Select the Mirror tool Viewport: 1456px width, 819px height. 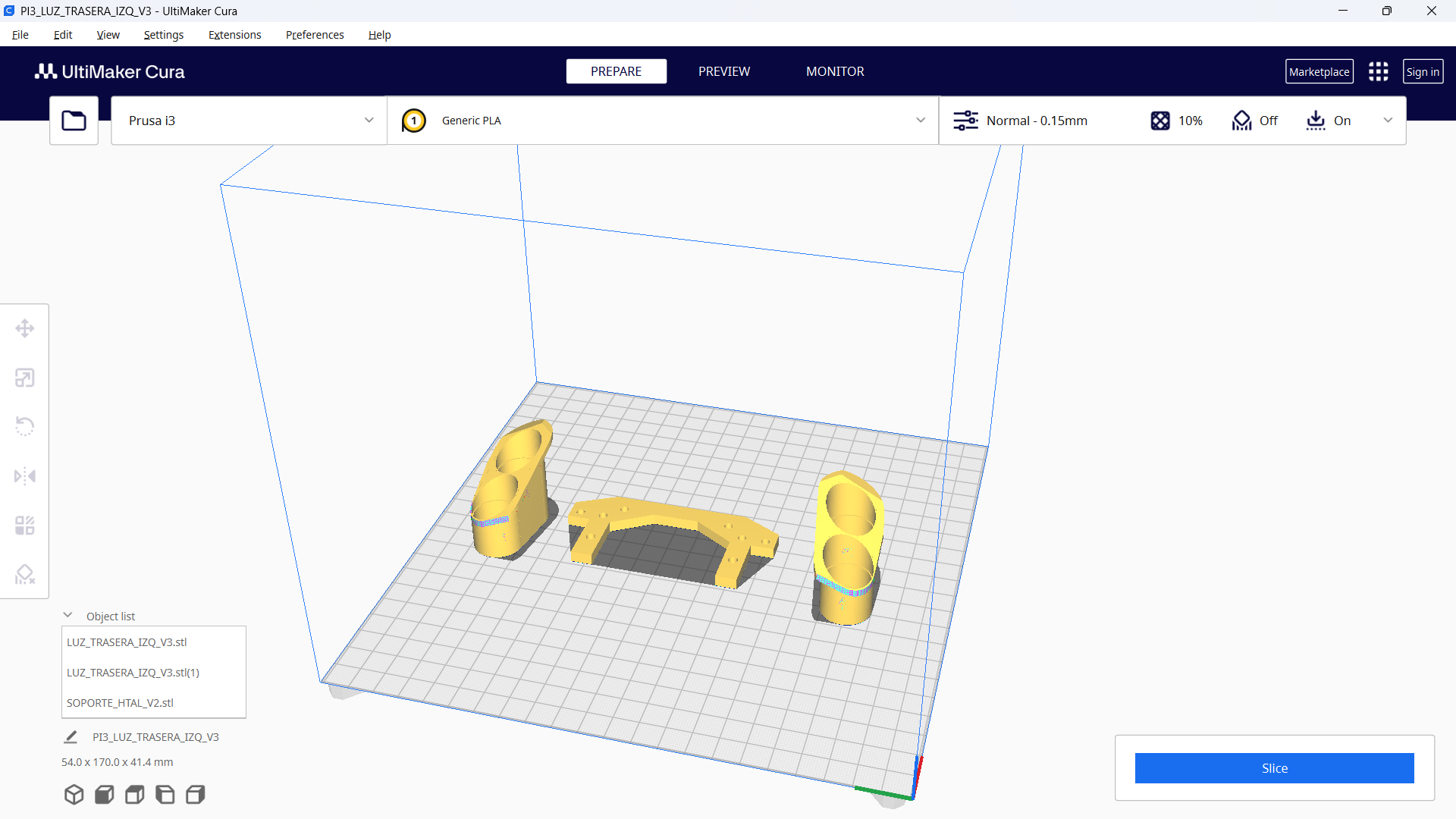24,475
